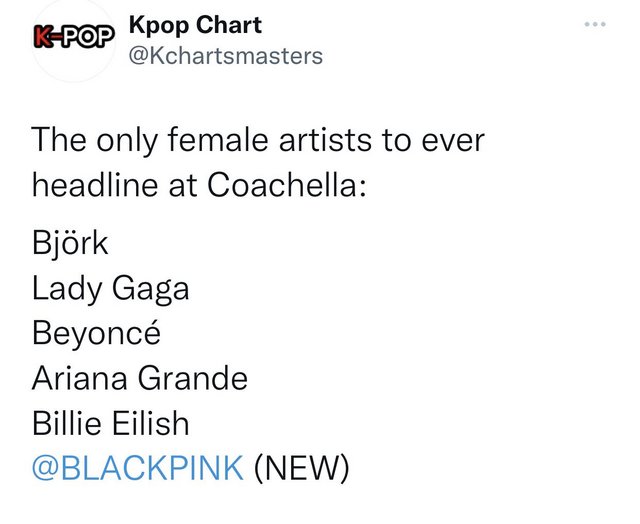Click the word female in the tweet
Screen dimensions: 640x524
pyautogui.click(x=218, y=140)
